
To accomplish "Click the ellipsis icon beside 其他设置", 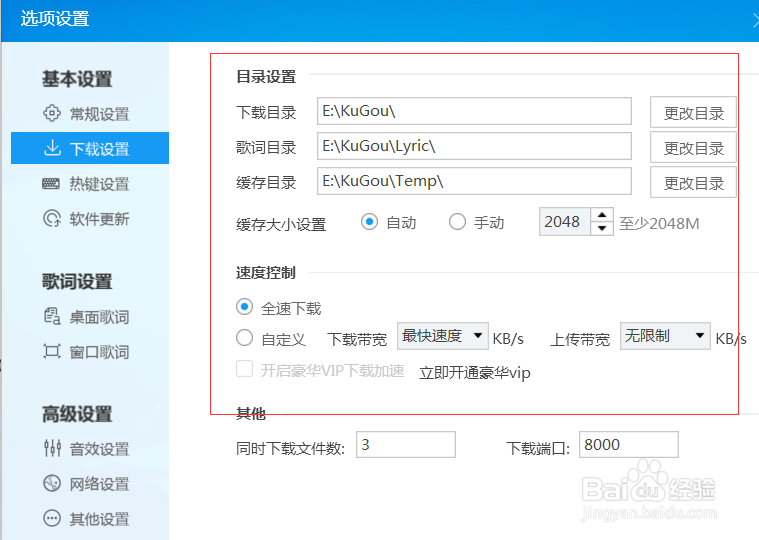I will click(x=52, y=518).
